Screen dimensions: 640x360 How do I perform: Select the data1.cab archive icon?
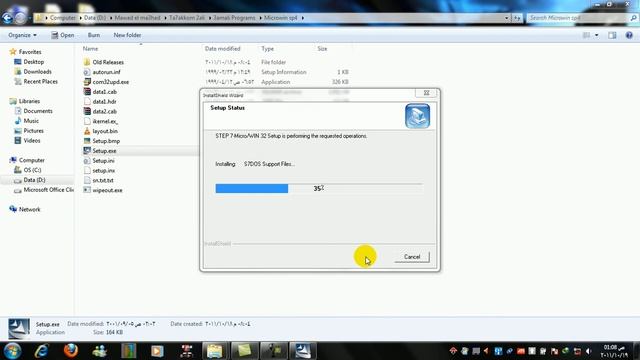87,91
